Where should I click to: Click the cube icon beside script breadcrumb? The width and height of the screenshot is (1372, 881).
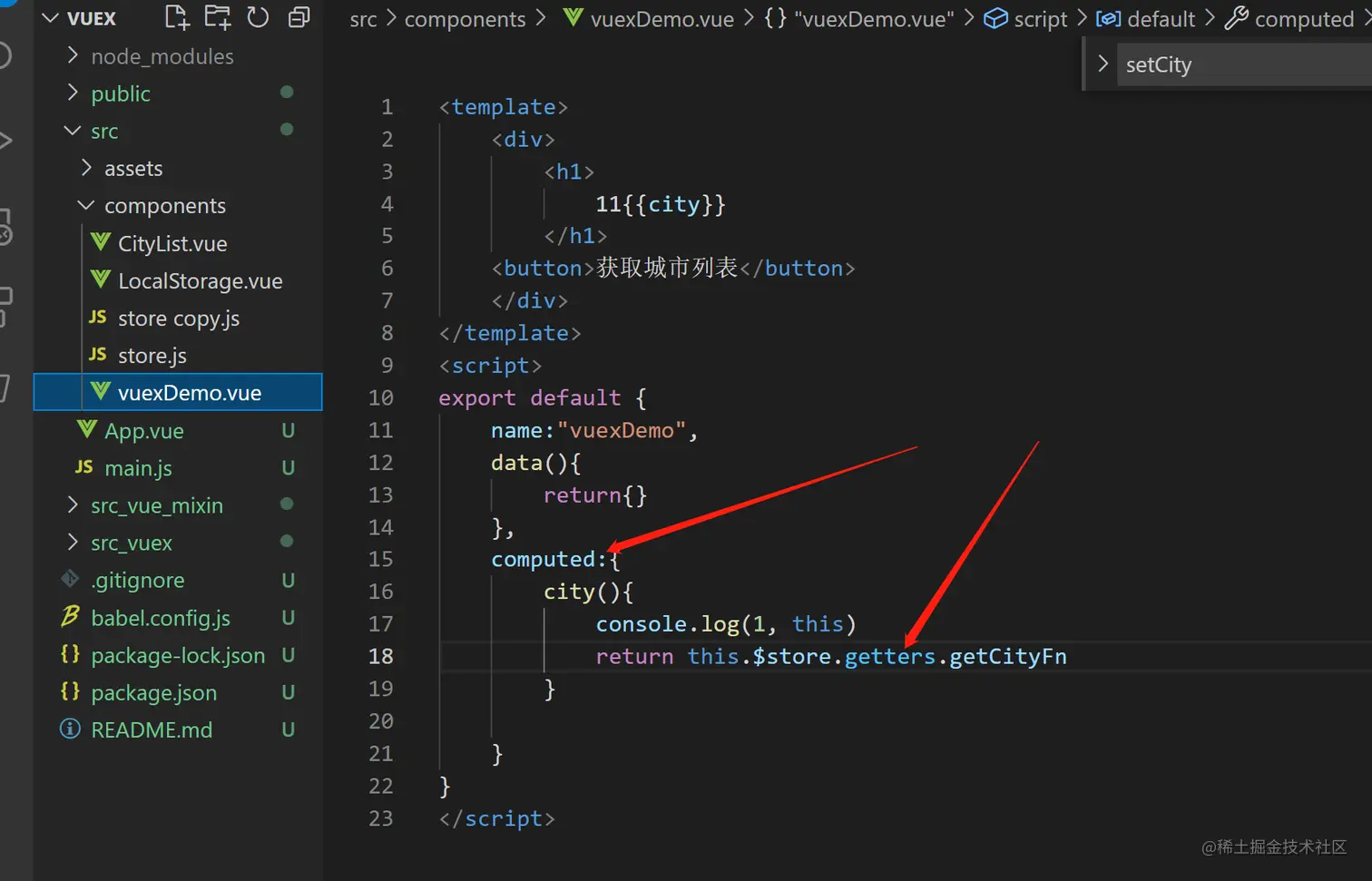point(995,18)
